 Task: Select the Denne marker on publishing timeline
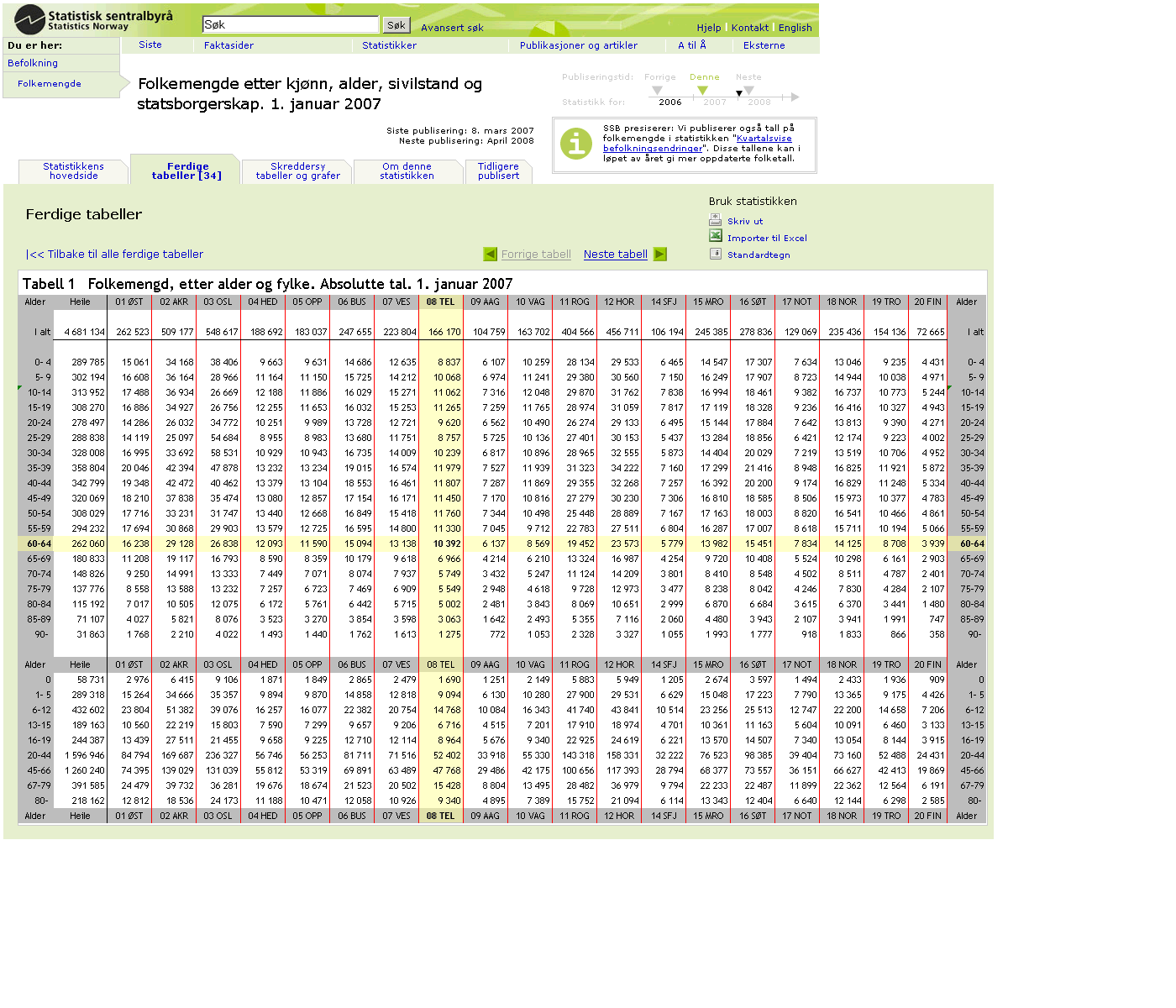[703, 90]
